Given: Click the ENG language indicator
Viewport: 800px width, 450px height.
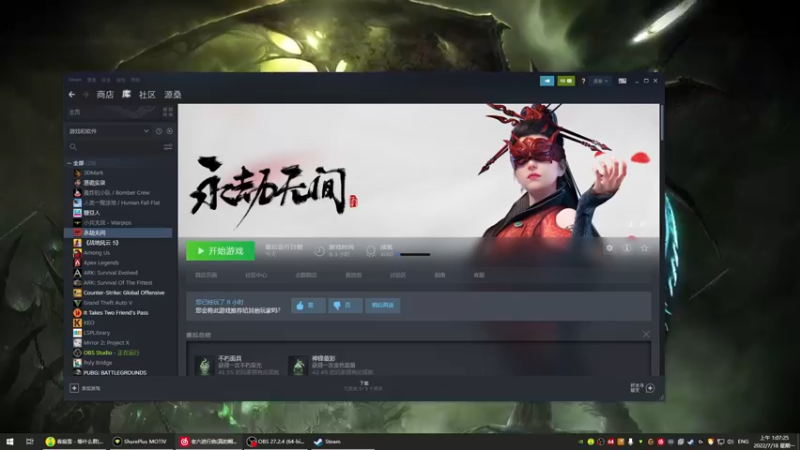Looking at the screenshot, I should pyautogui.click(x=743, y=442).
